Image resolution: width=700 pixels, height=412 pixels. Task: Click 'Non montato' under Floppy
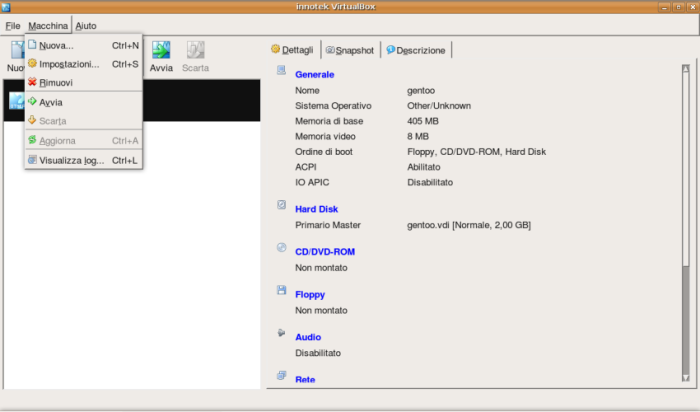pos(321,310)
